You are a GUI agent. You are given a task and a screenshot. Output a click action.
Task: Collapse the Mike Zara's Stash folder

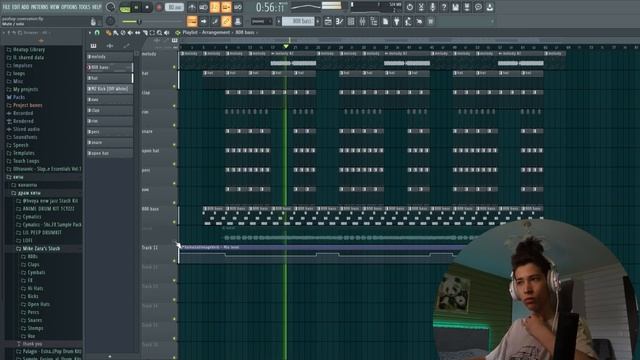click(x=38, y=249)
